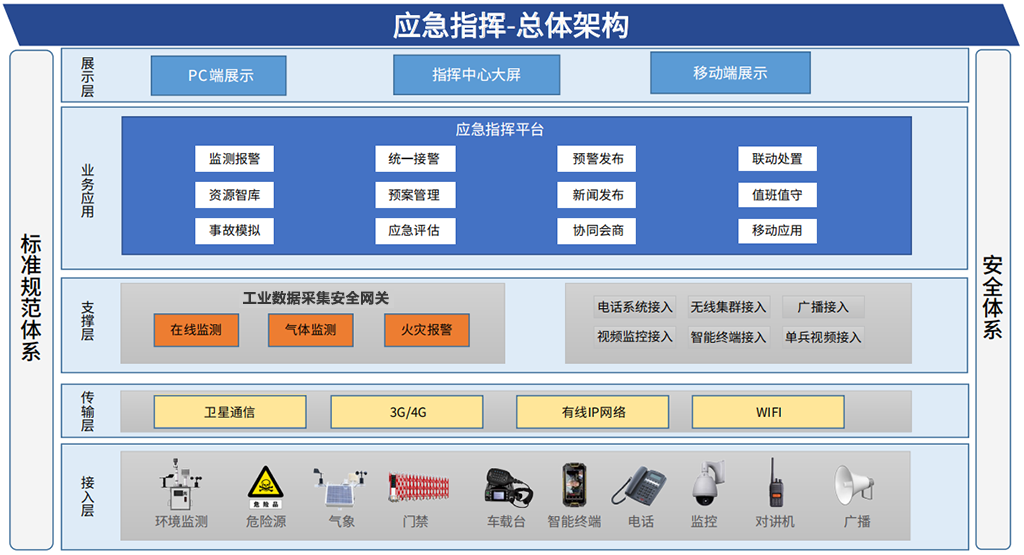Viewport: 1024px width, 555px height.
Task: Select the 单兵视频接入 item
Action: click(x=823, y=337)
